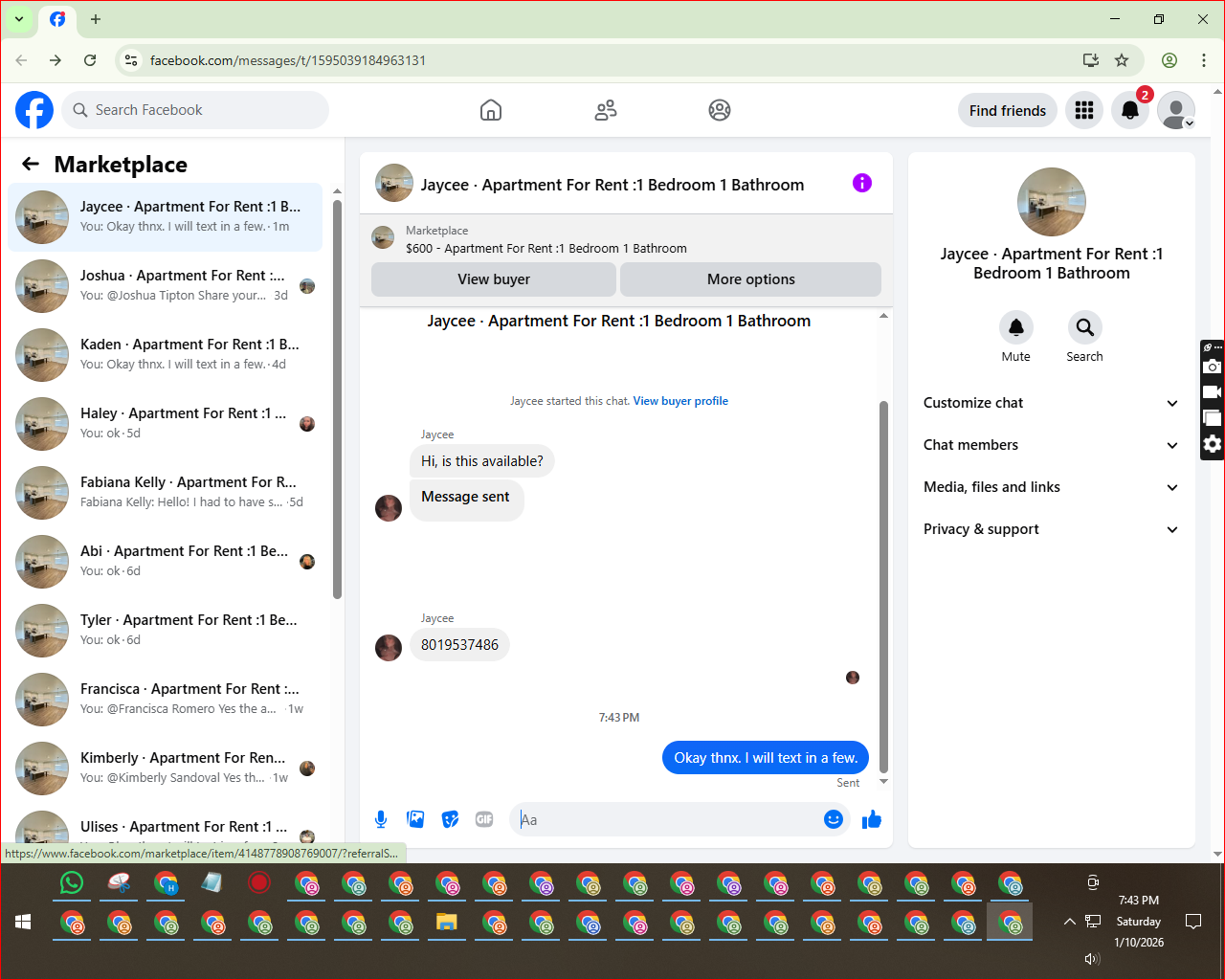Viewport: 1225px width, 980px height.
Task: Open the Home icon in top navigation
Action: click(491, 110)
